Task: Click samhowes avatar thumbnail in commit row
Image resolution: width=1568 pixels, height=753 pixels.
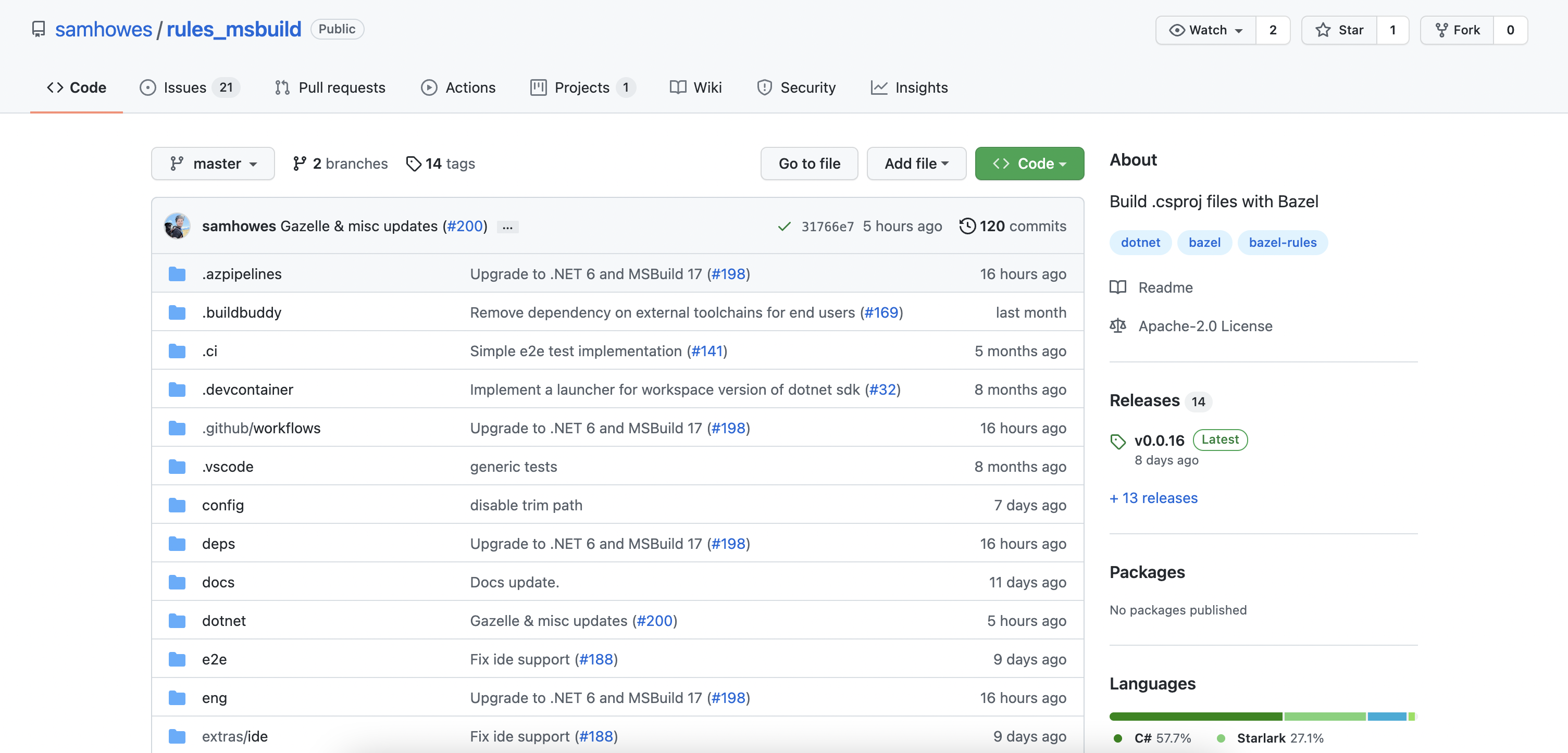Action: [x=177, y=227]
